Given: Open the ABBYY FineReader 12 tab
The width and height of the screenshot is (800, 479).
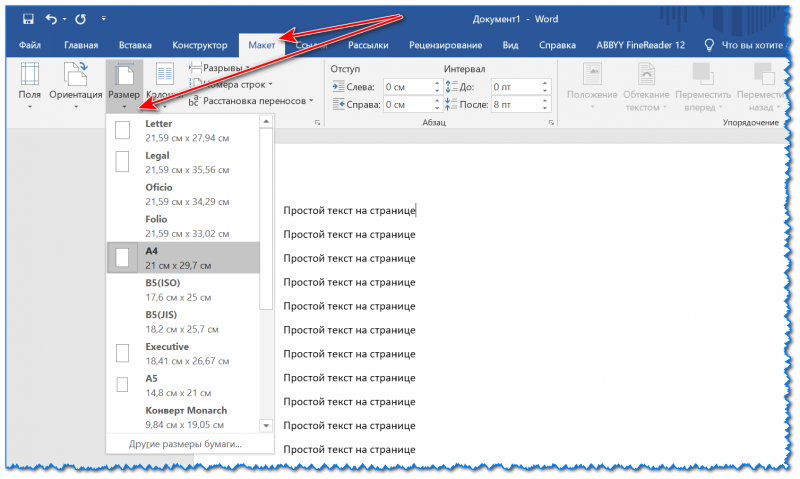Looking at the screenshot, I should pyautogui.click(x=640, y=45).
